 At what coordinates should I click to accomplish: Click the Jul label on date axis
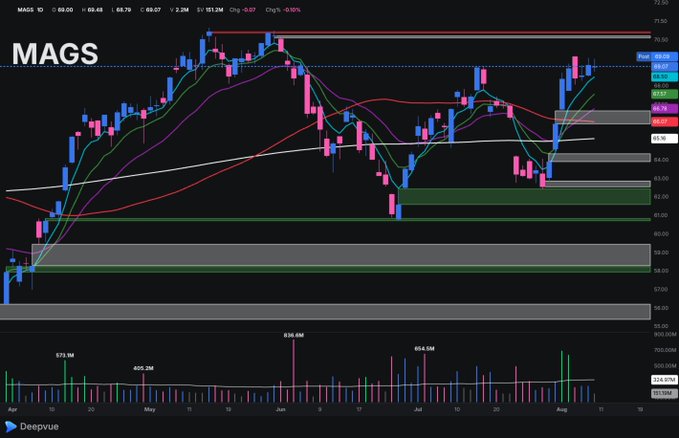[418, 409]
